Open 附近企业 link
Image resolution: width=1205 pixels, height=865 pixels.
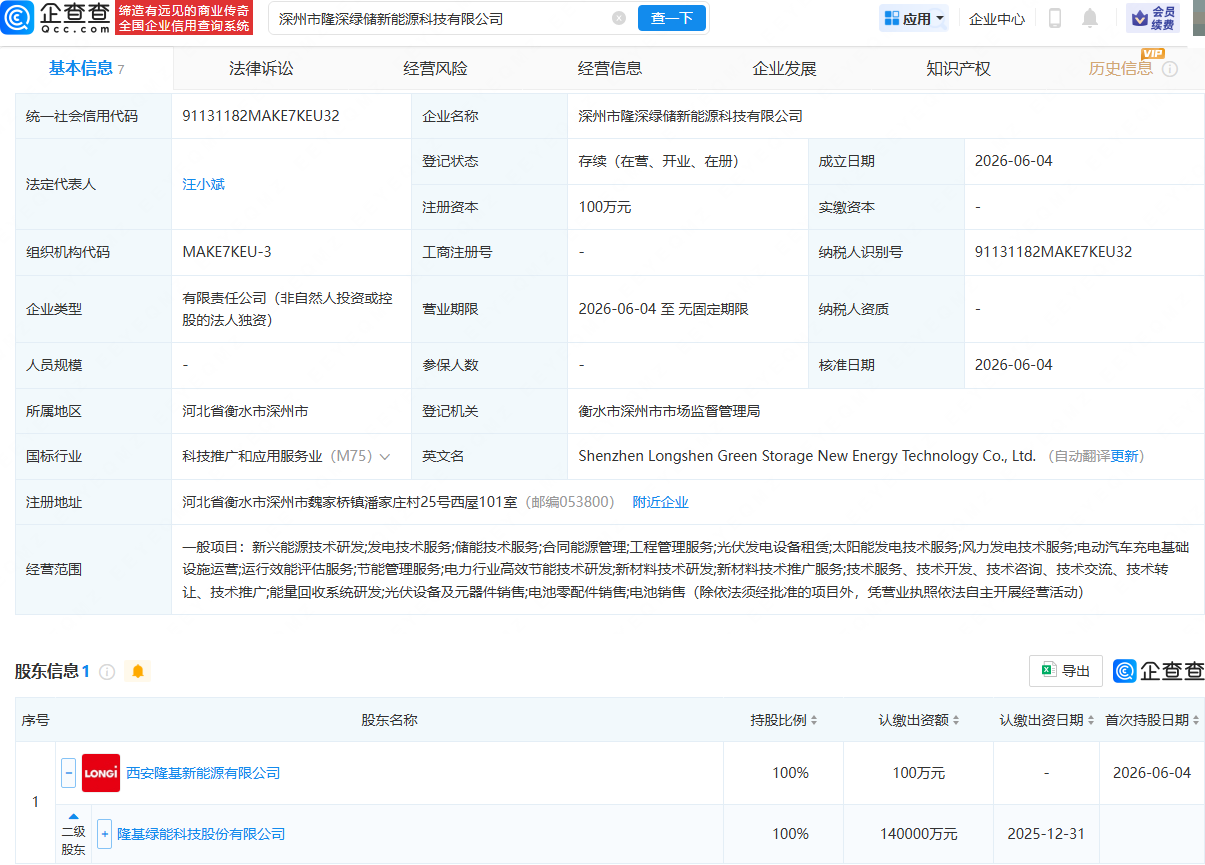[x=660, y=502]
